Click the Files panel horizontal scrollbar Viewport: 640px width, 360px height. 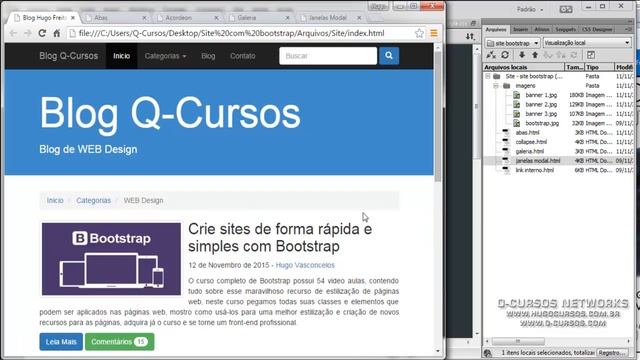click(x=518, y=341)
